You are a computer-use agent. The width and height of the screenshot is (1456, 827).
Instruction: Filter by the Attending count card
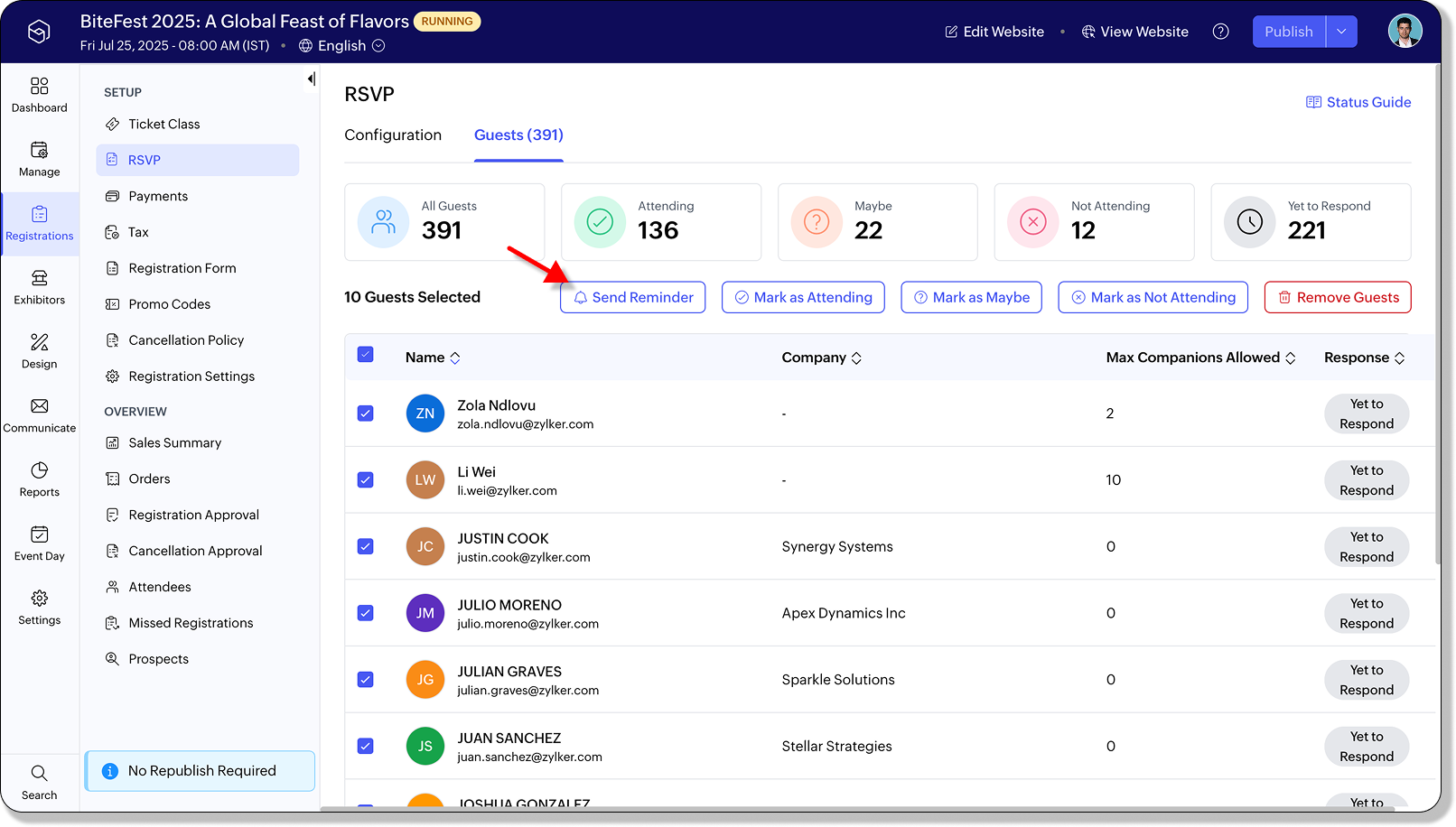(x=660, y=222)
